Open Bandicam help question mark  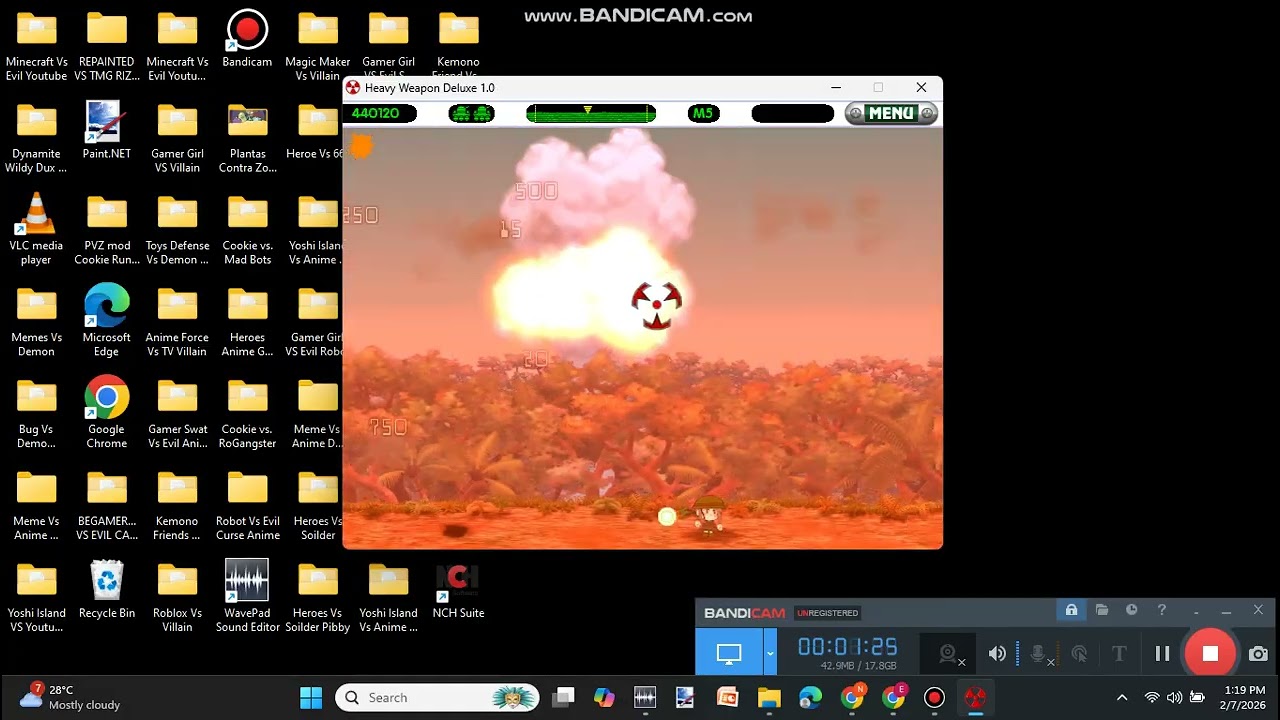[x=1161, y=610]
